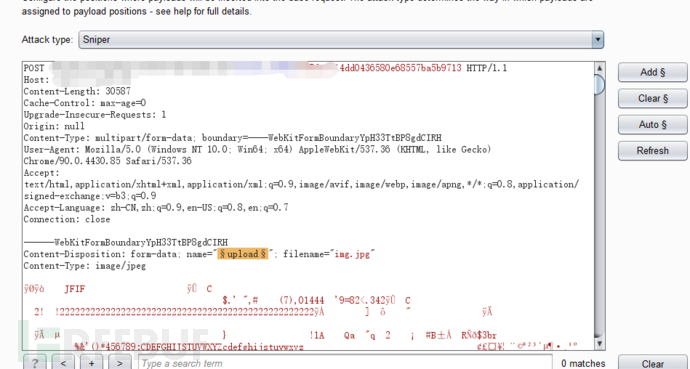Focus the 'Type a search term' field
The height and width of the screenshot is (369, 690).
[x=345, y=363]
